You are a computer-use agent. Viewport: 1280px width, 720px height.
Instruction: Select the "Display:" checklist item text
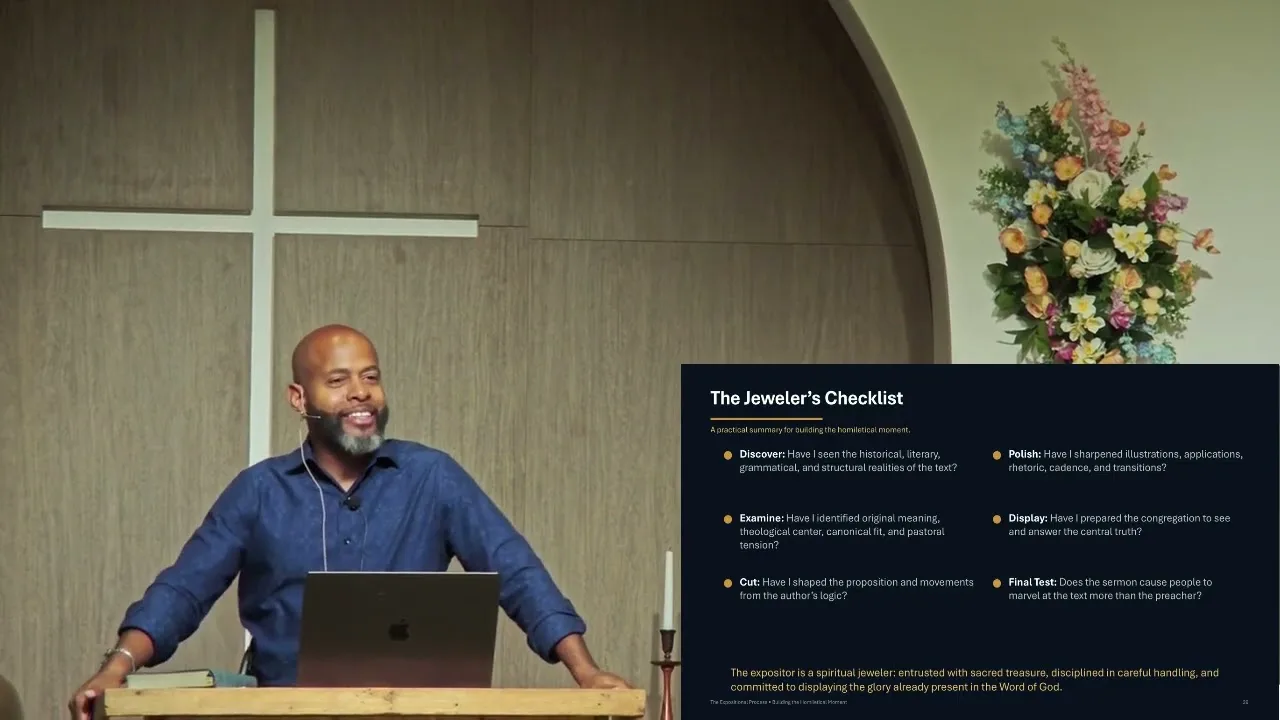(1119, 525)
